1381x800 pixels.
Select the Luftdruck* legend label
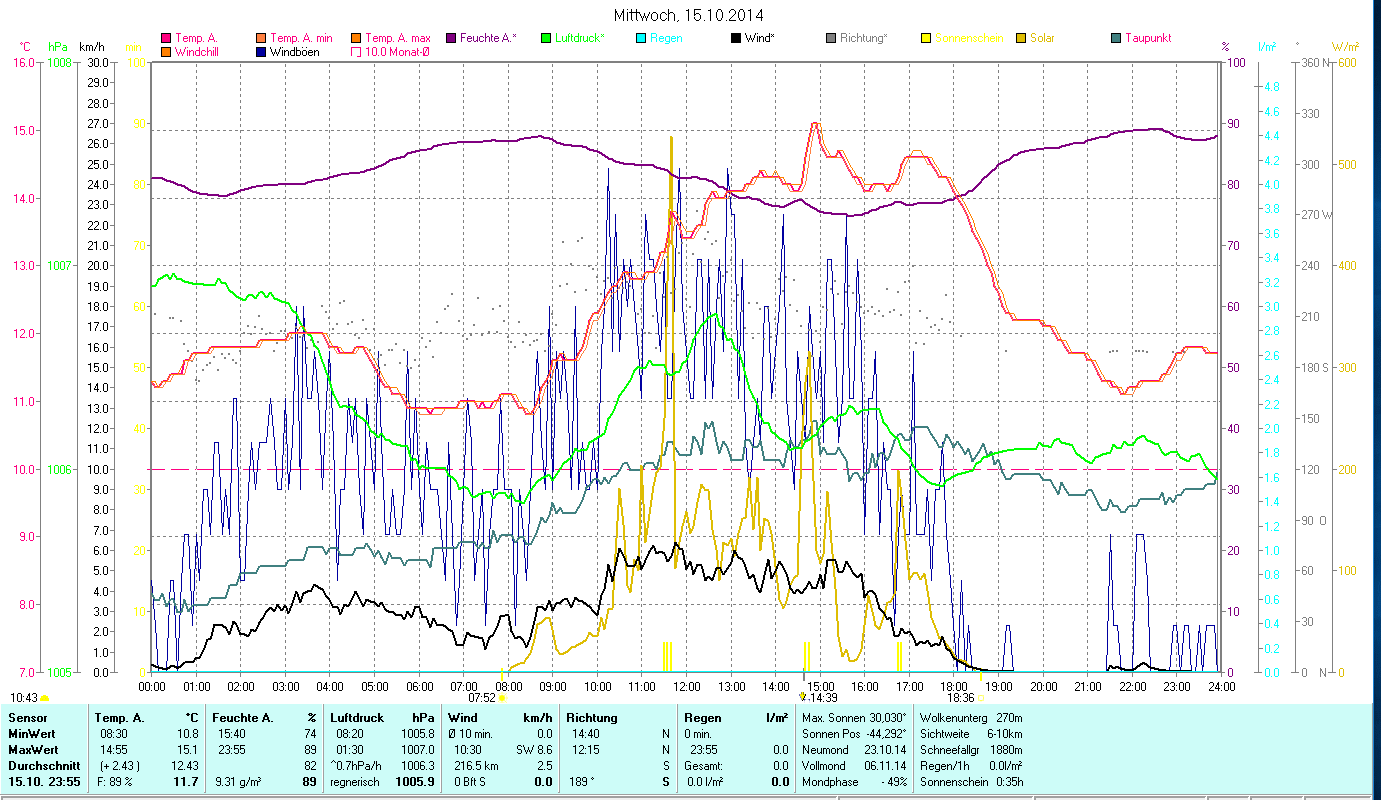(580, 38)
